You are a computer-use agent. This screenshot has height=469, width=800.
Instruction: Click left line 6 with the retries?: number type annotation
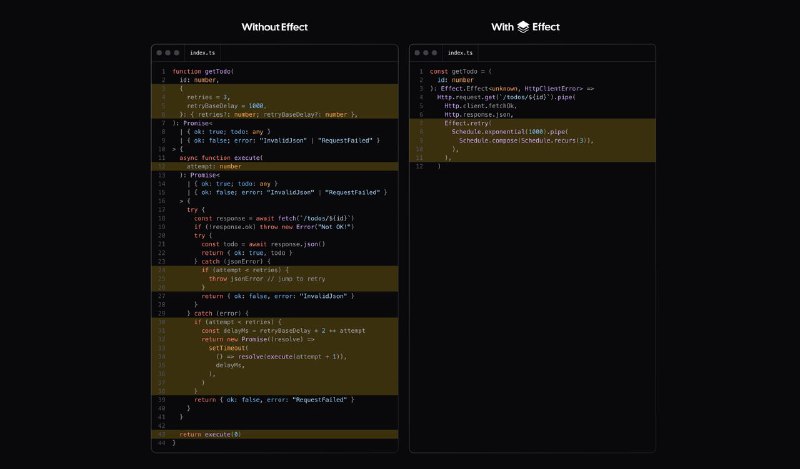click(x=268, y=114)
